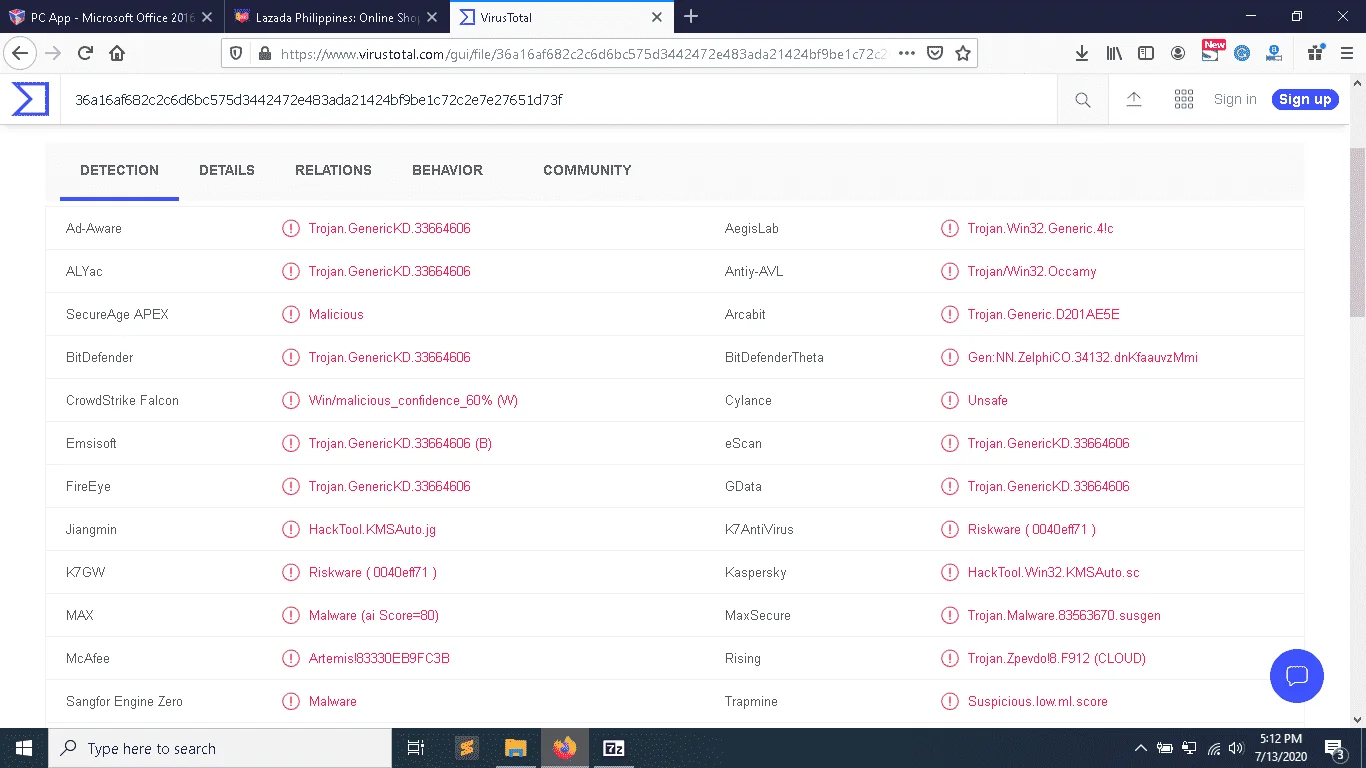Open the VirusTotal apps grid icon
1366x768 pixels.
(1184, 99)
